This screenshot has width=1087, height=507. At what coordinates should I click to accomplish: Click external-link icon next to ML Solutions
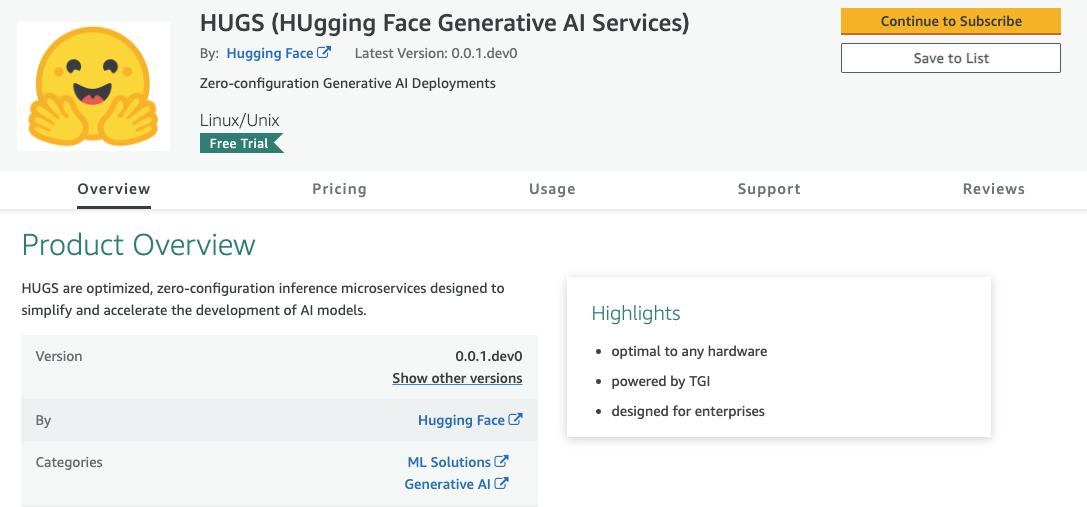click(502, 461)
